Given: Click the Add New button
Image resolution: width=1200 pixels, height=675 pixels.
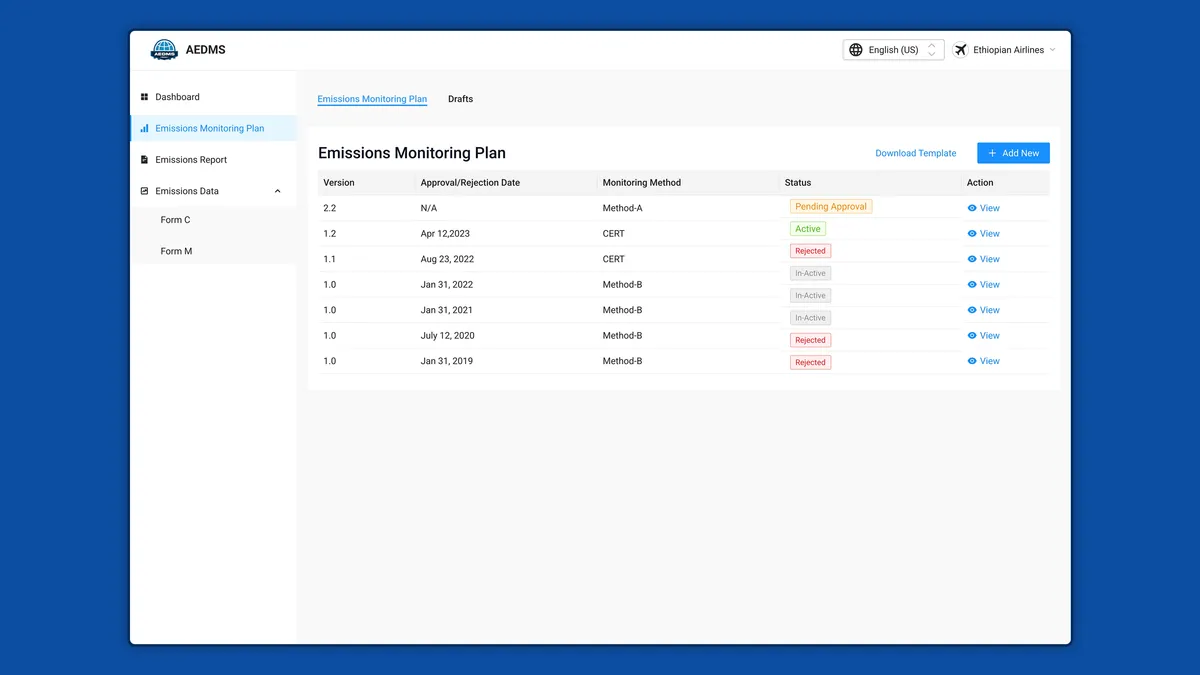Looking at the screenshot, I should tap(1013, 153).
